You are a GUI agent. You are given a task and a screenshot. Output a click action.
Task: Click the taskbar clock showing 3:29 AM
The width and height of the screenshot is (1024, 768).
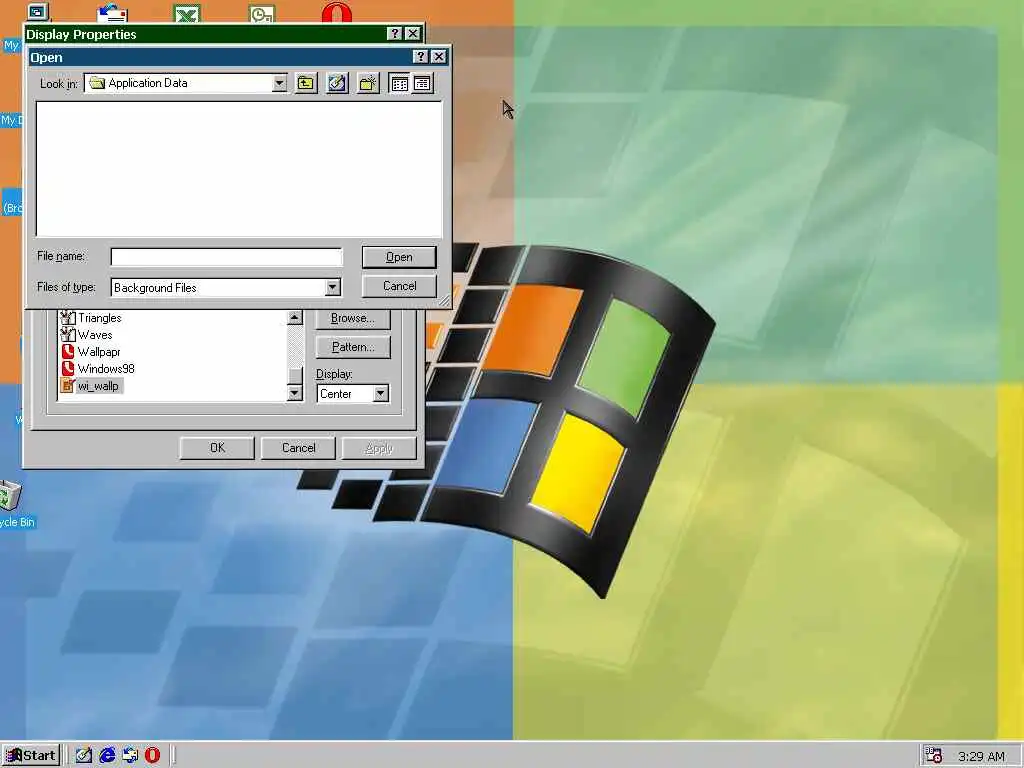point(981,756)
